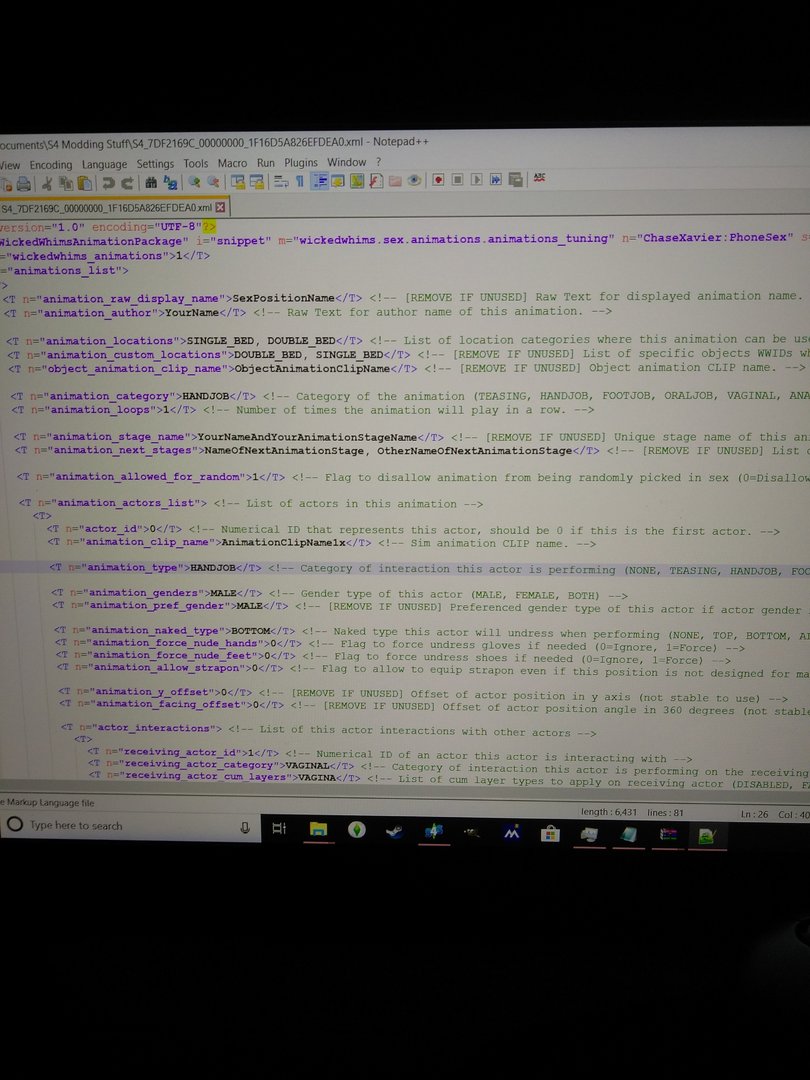Toggle synchronized vertical scrolling

point(238,182)
